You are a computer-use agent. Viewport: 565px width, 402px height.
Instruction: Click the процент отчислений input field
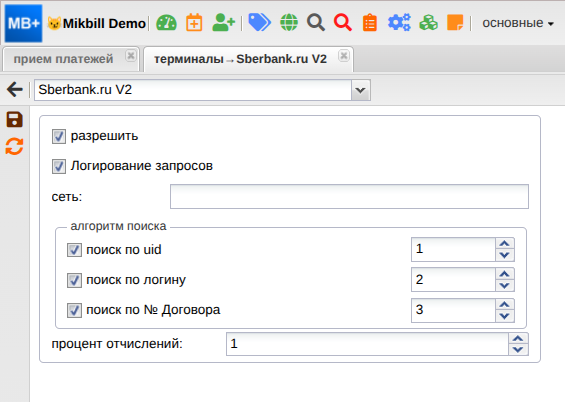pos(368,344)
